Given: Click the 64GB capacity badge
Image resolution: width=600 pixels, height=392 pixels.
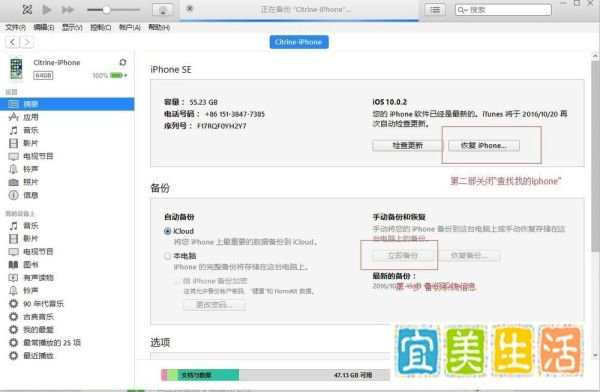Looking at the screenshot, I should point(43,75).
